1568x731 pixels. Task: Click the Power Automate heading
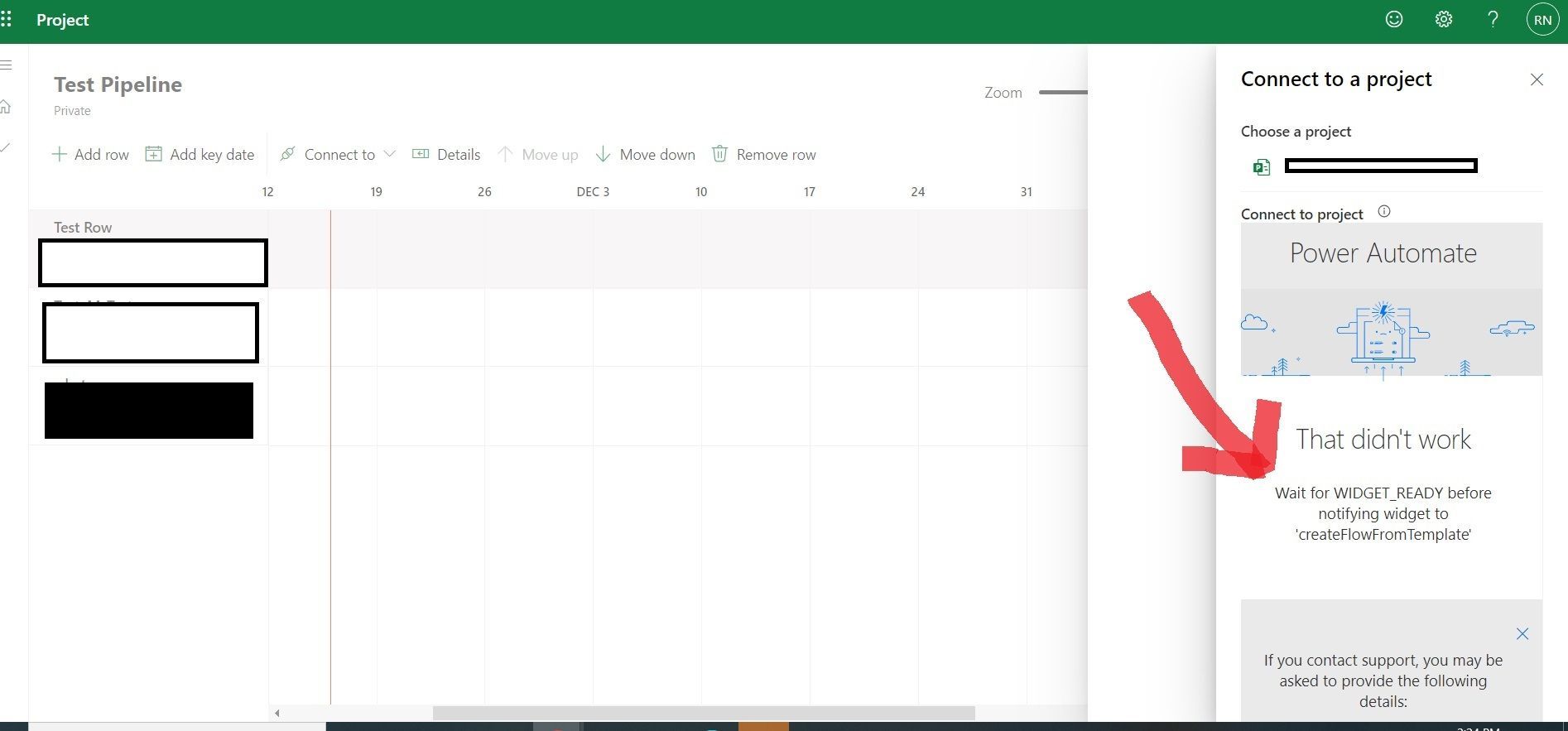(1383, 252)
